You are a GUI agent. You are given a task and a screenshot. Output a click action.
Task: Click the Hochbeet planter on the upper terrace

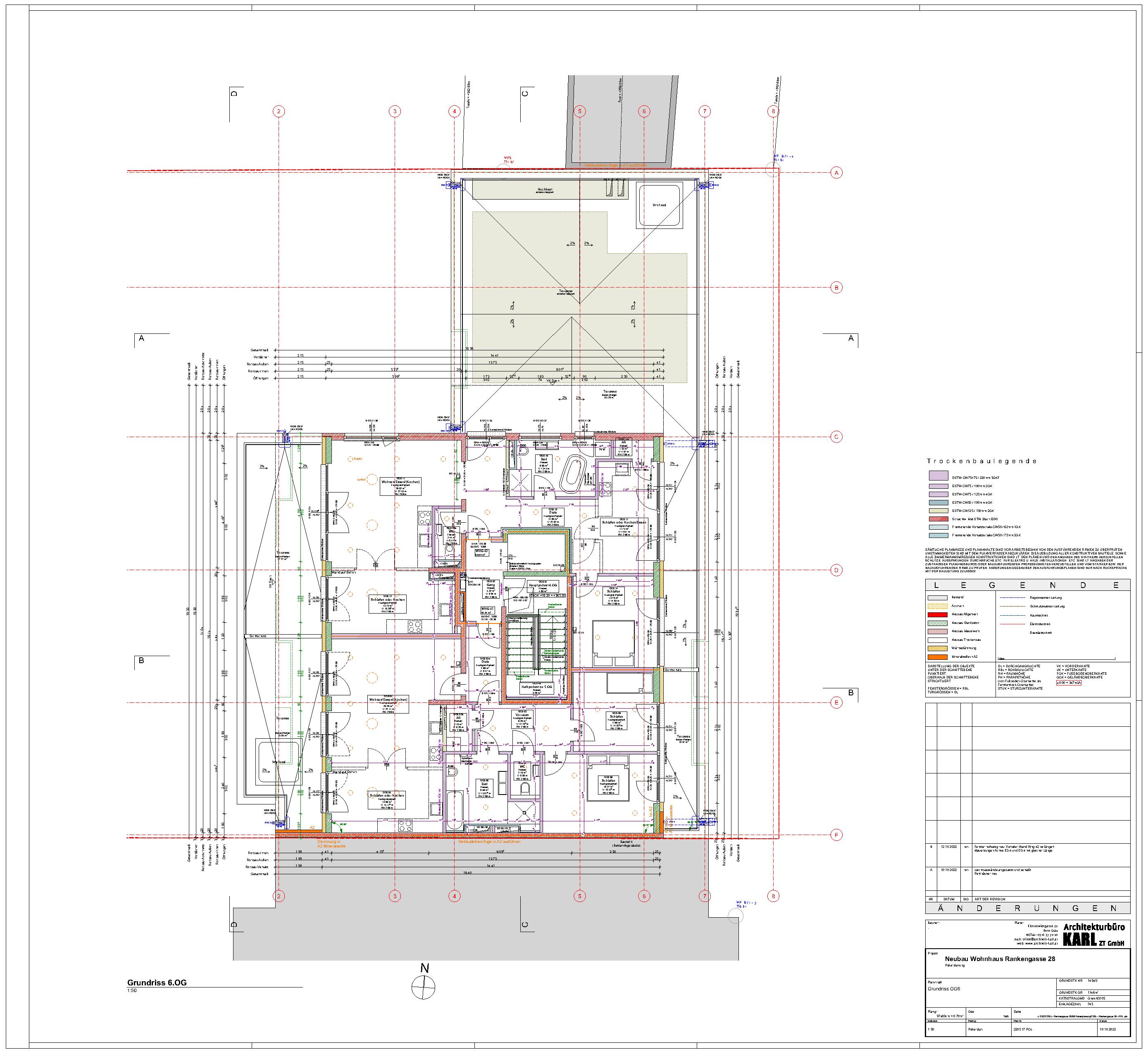tap(545, 190)
